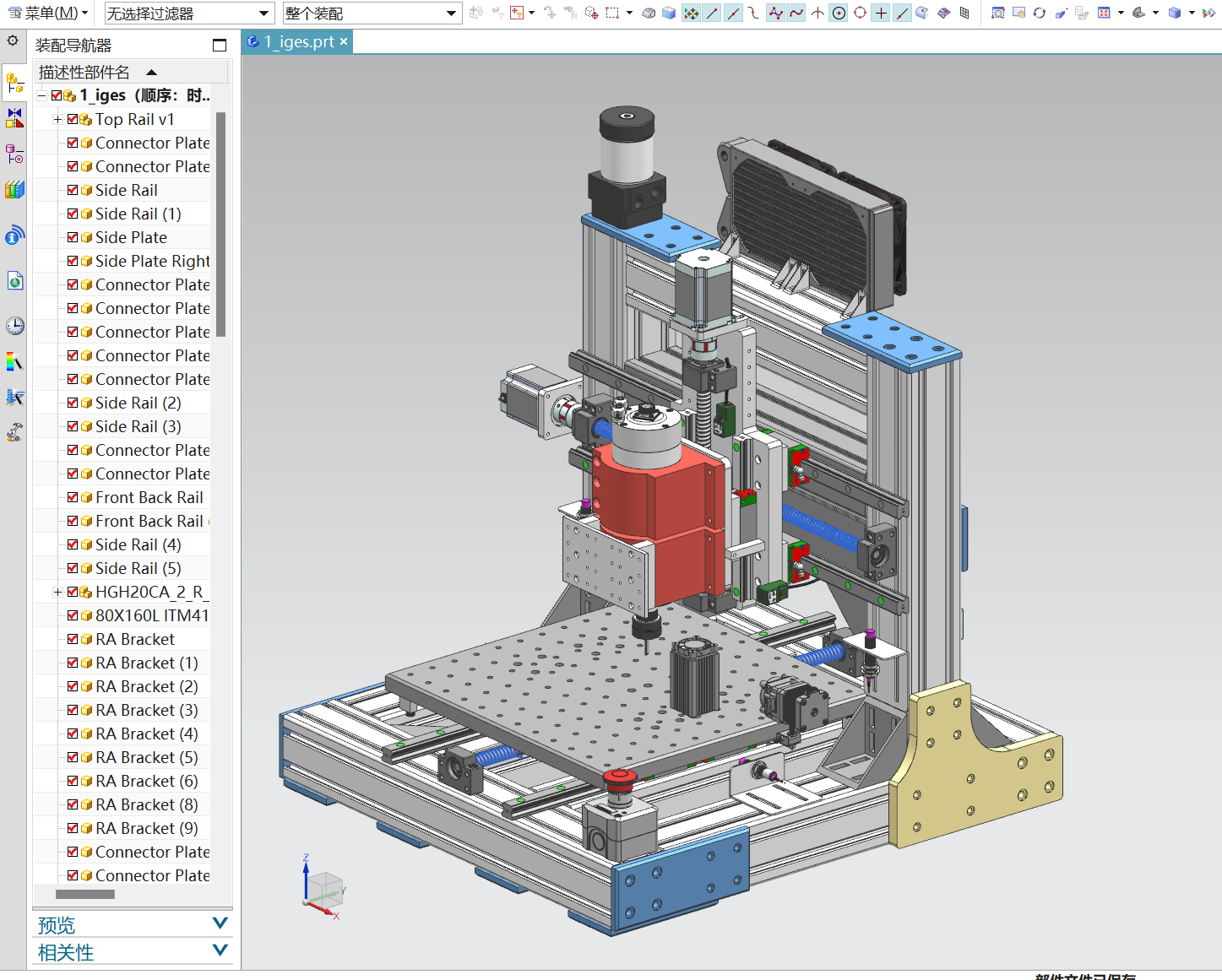Click the resource bar settings gear

[13, 41]
